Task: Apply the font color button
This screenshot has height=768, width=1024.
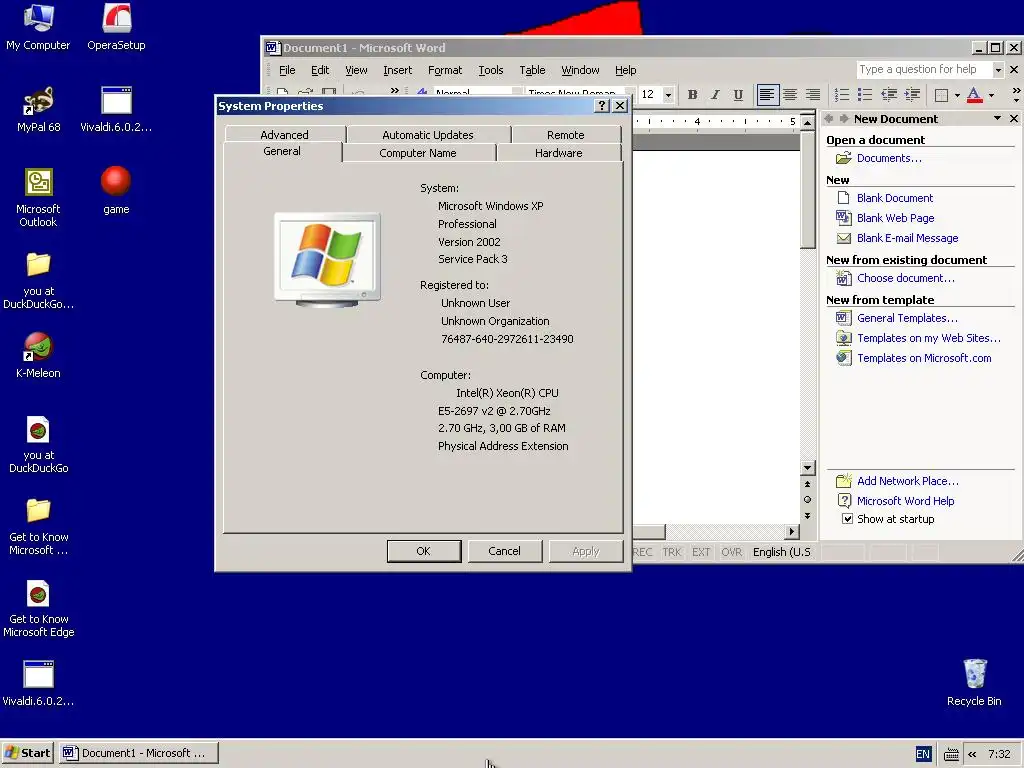Action: [x=974, y=95]
